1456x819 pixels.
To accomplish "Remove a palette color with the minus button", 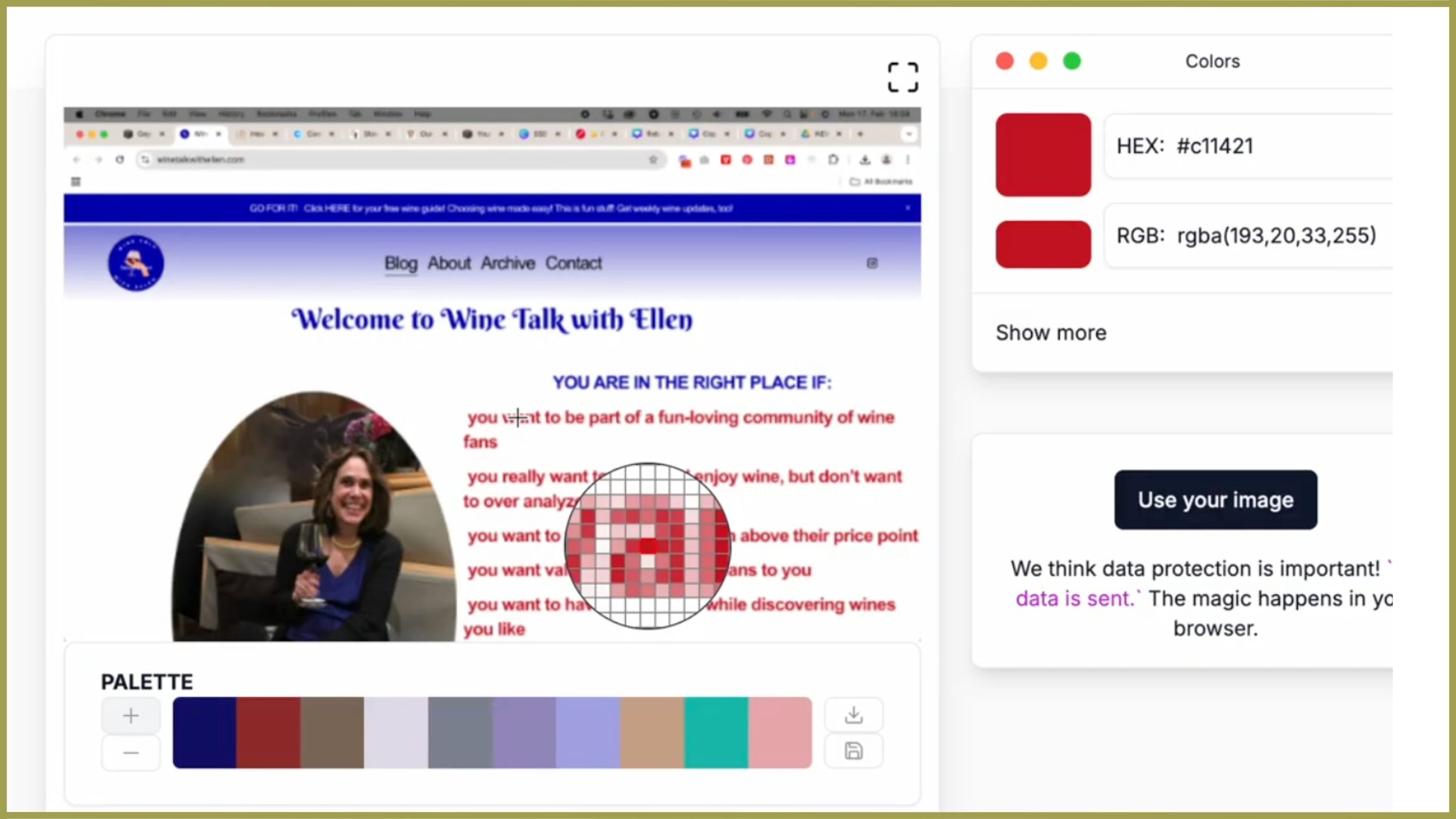I will pos(131,753).
